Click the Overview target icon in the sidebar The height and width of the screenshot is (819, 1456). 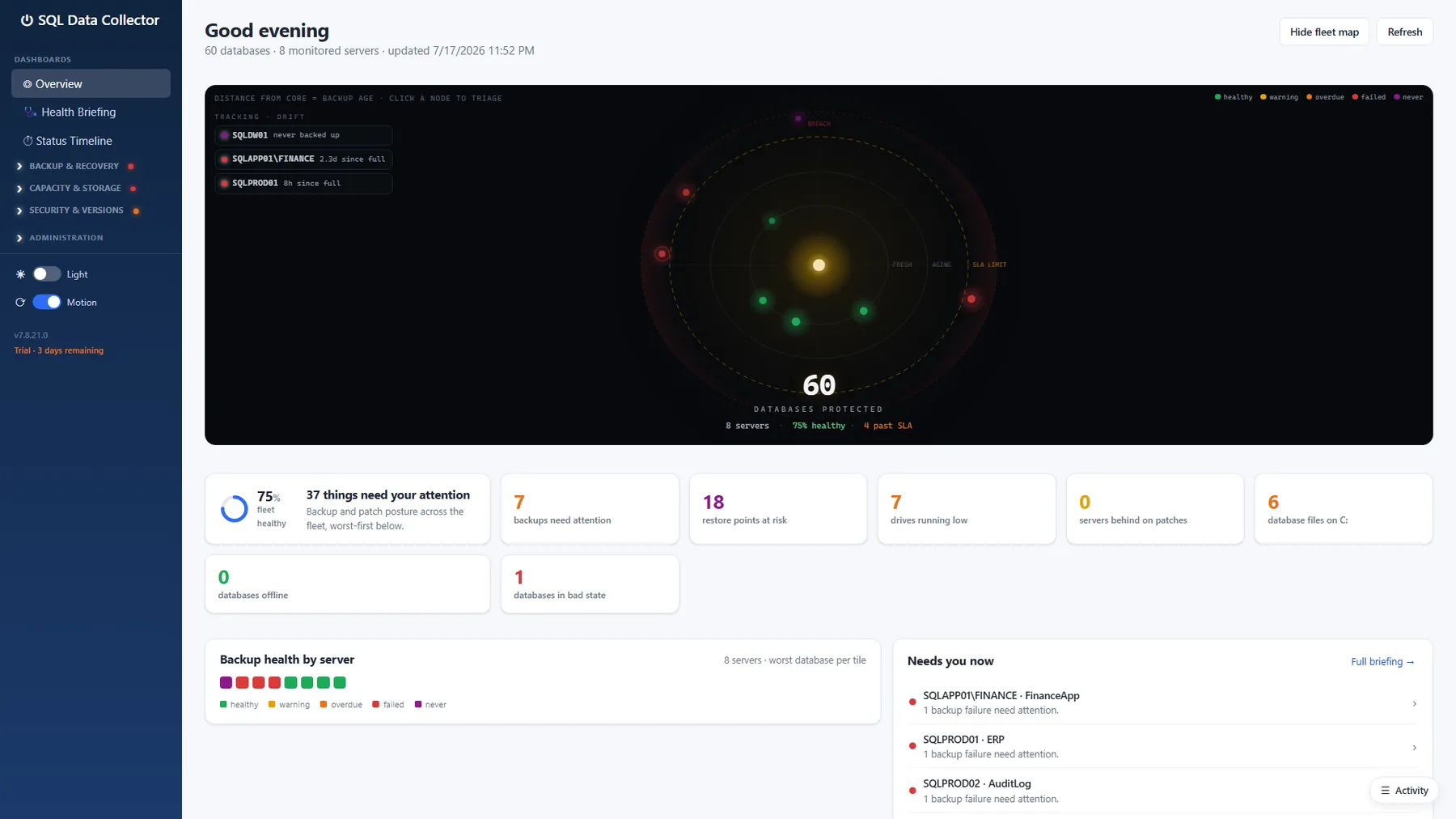(x=28, y=84)
